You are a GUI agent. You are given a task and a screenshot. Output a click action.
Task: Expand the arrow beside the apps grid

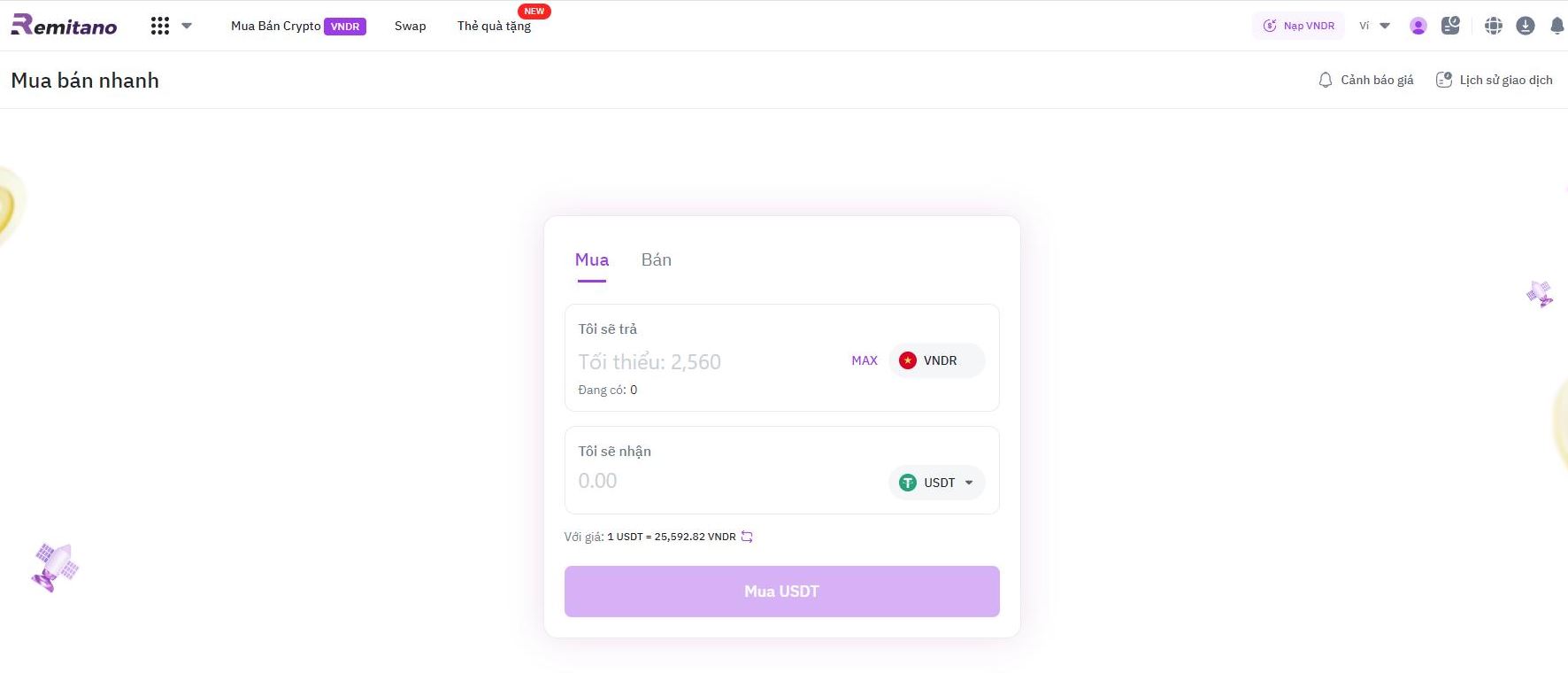coord(187,26)
